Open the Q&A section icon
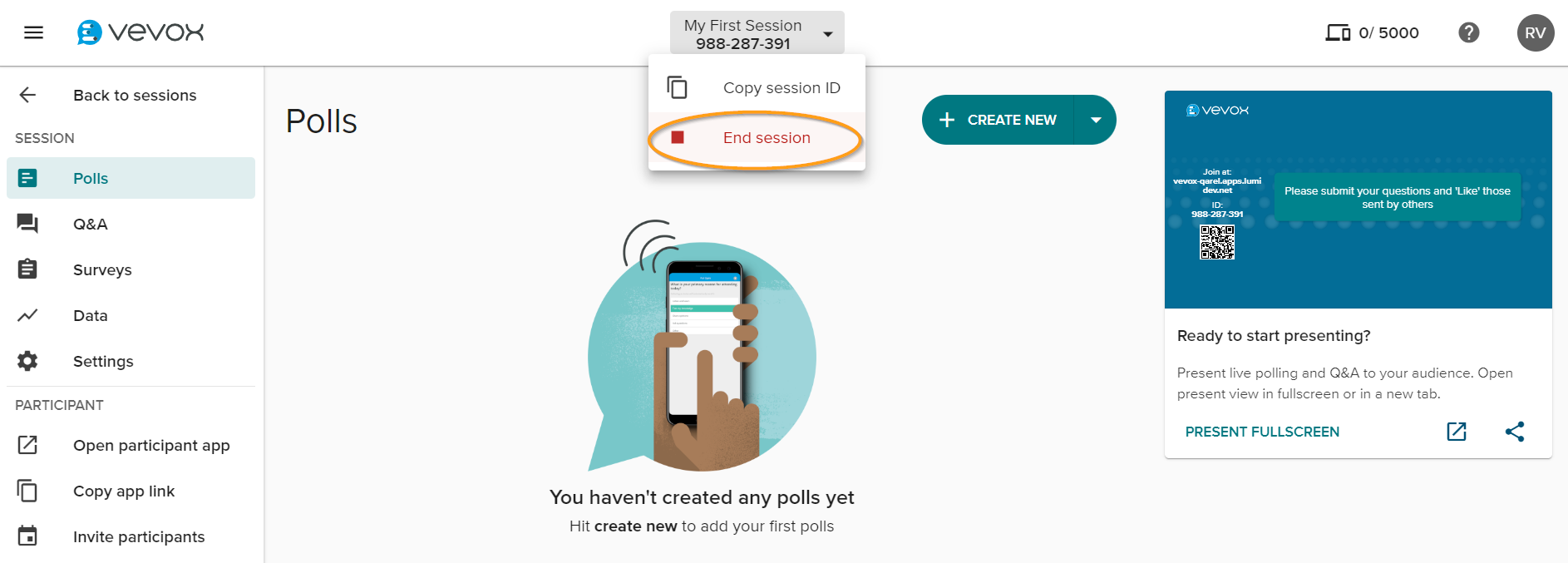This screenshot has width=1568, height=563. click(x=28, y=223)
